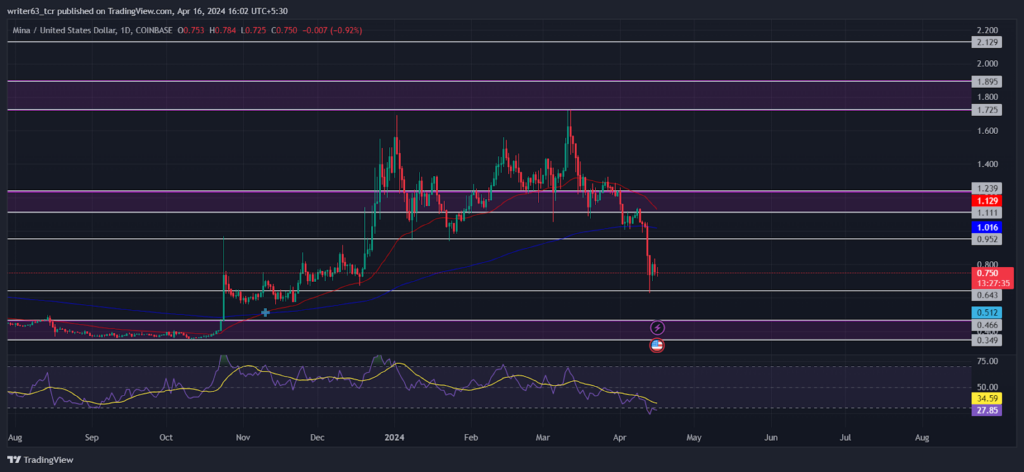
Task: Click the blue 1.016 moving average label
Action: pyautogui.click(x=985, y=227)
